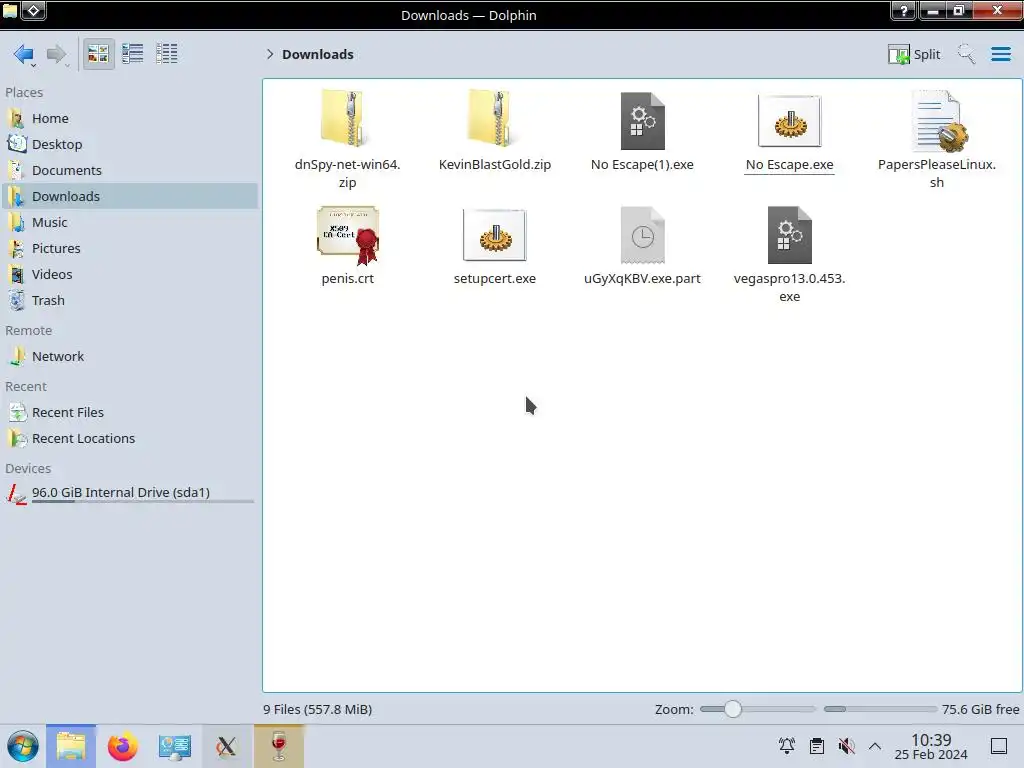Viewport: 1024px width, 768px height.
Task: Open Documents in Places
Action: (129, 170)
